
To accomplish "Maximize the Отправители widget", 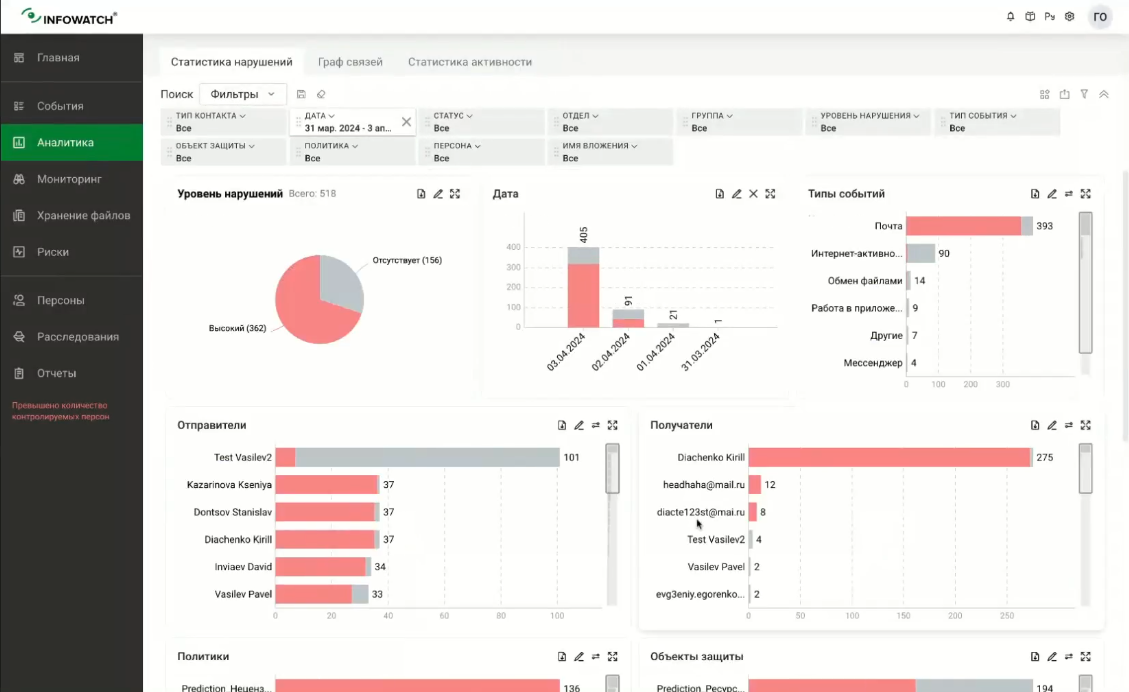I will point(613,426).
